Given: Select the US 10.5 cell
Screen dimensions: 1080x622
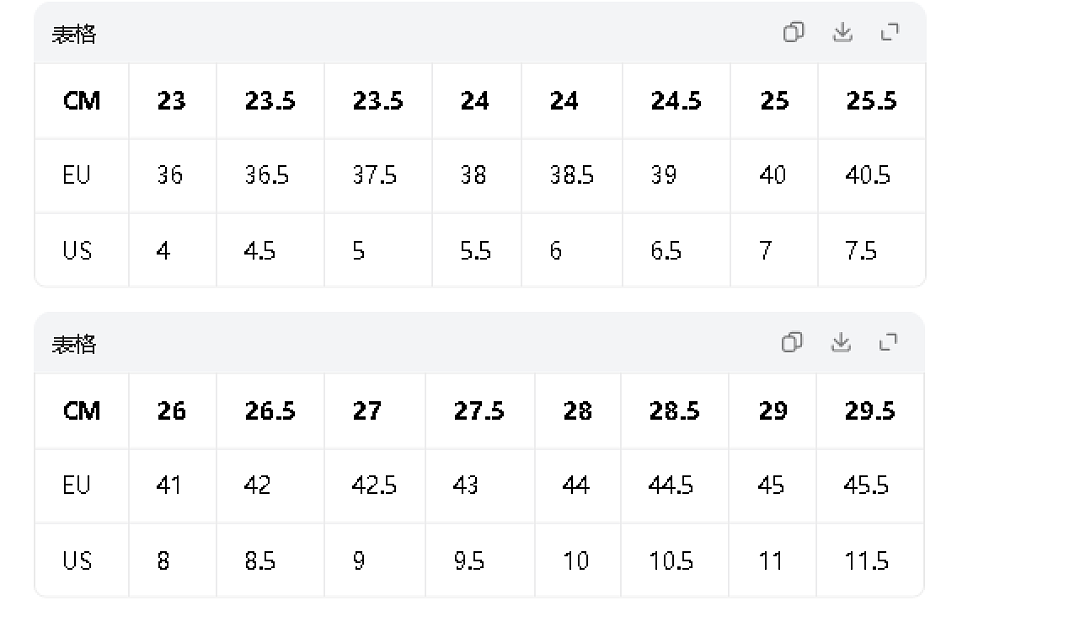Looking at the screenshot, I should tap(674, 561).
